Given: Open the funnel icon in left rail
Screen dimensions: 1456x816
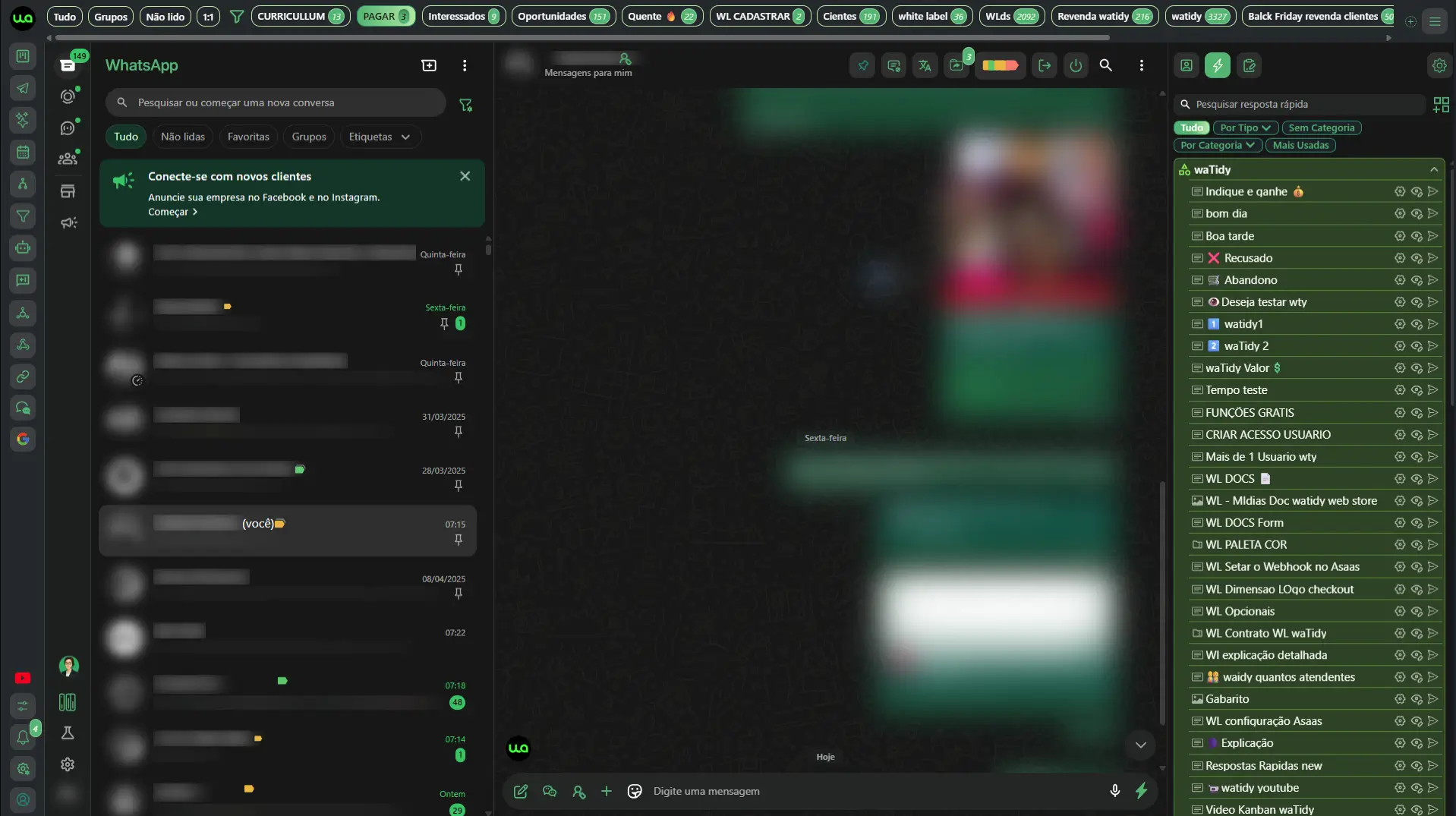Looking at the screenshot, I should (x=23, y=216).
